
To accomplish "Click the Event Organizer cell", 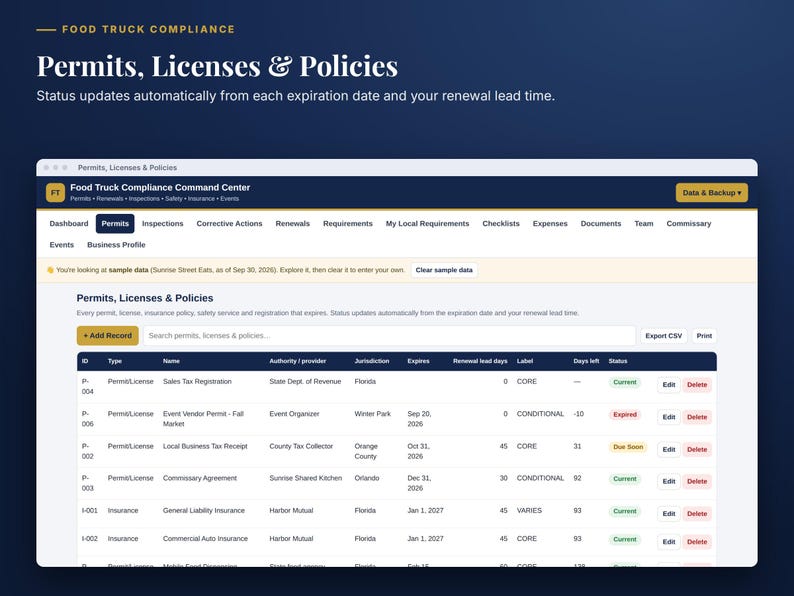I will pos(294,414).
